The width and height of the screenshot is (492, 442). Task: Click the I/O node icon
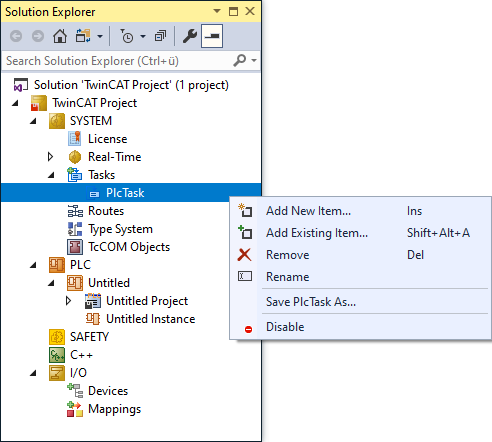coord(57,373)
